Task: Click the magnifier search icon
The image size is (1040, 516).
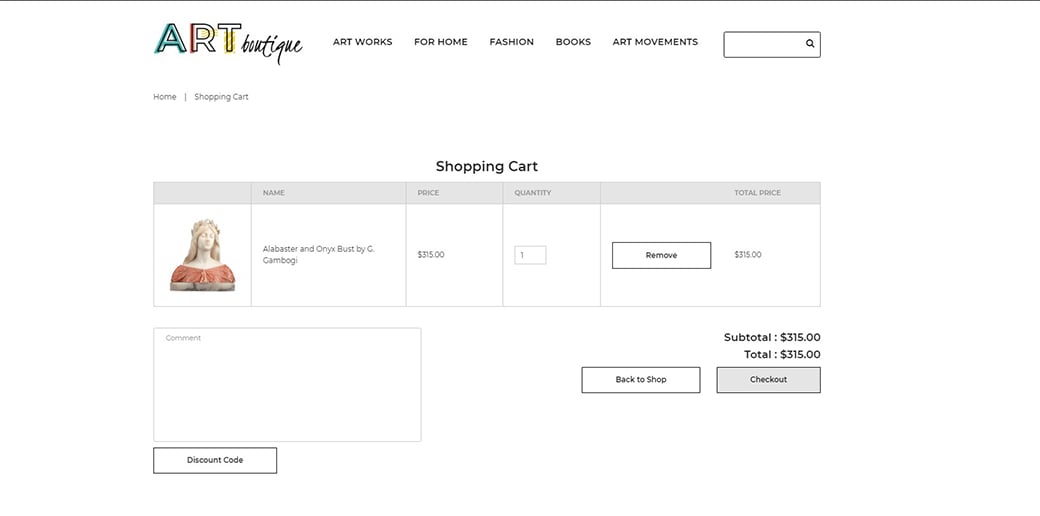Action: 810,44
